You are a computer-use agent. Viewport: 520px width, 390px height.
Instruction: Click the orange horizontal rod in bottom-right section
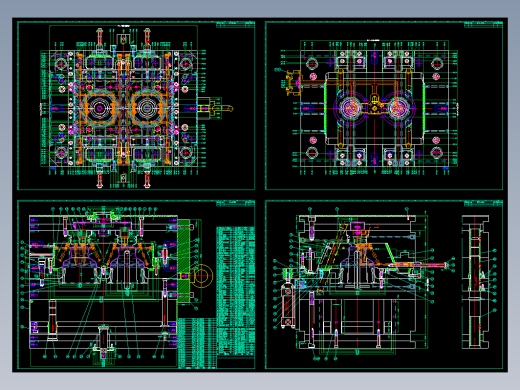click(418, 265)
